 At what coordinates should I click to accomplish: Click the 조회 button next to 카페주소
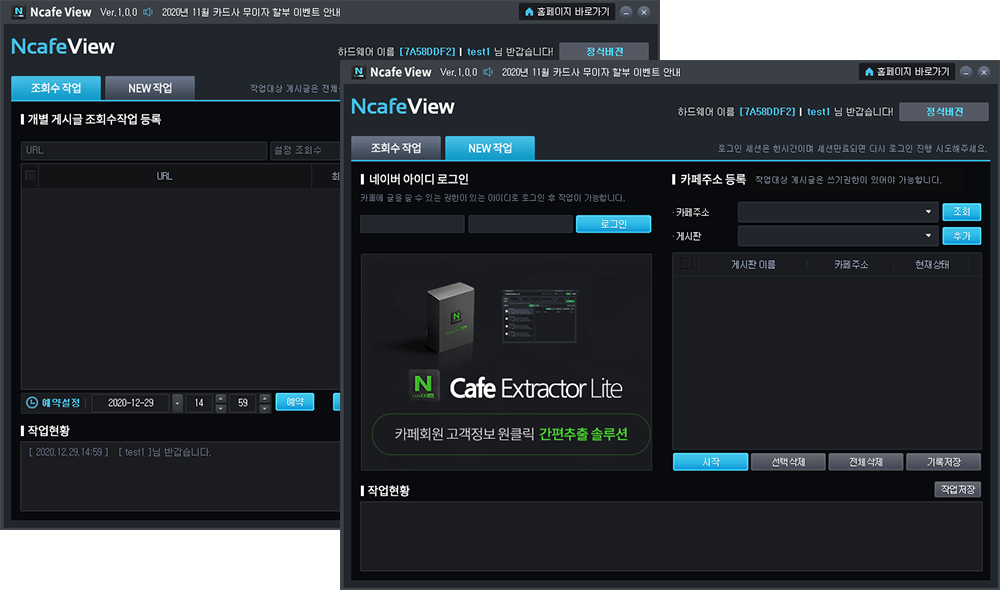click(962, 212)
